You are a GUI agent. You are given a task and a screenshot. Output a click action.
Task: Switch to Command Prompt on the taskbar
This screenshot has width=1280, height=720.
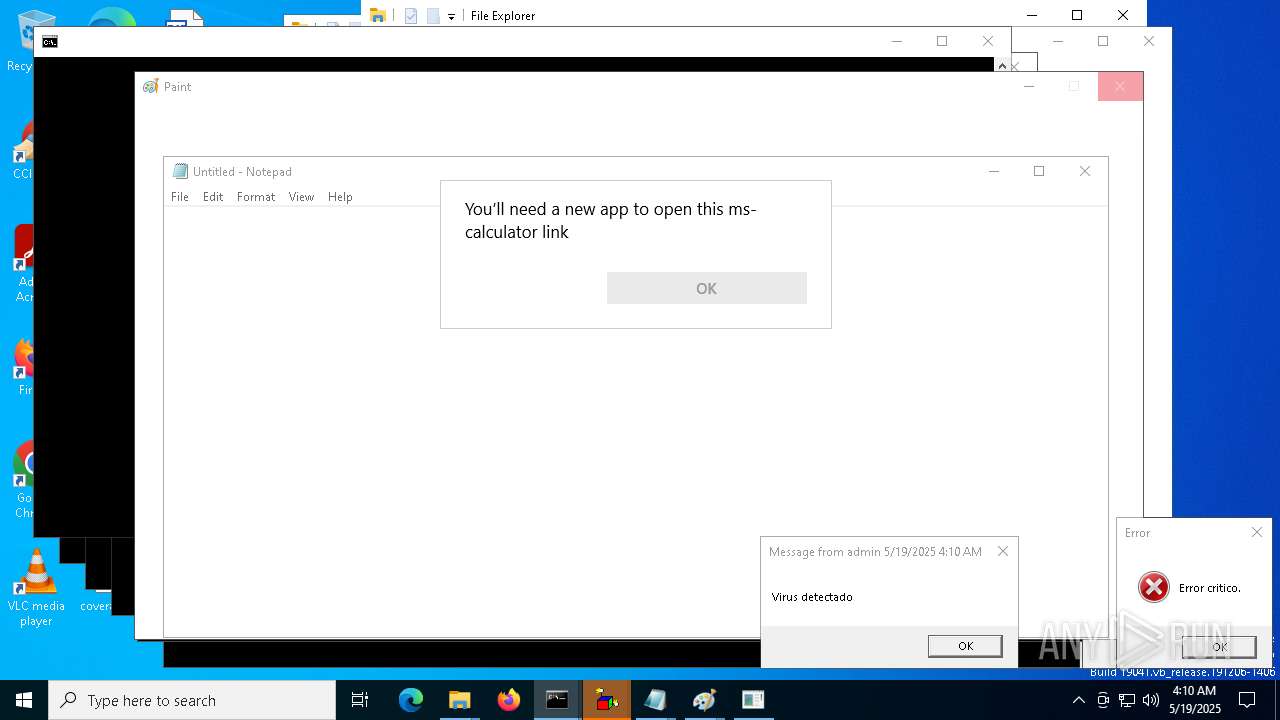pyautogui.click(x=557, y=700)
